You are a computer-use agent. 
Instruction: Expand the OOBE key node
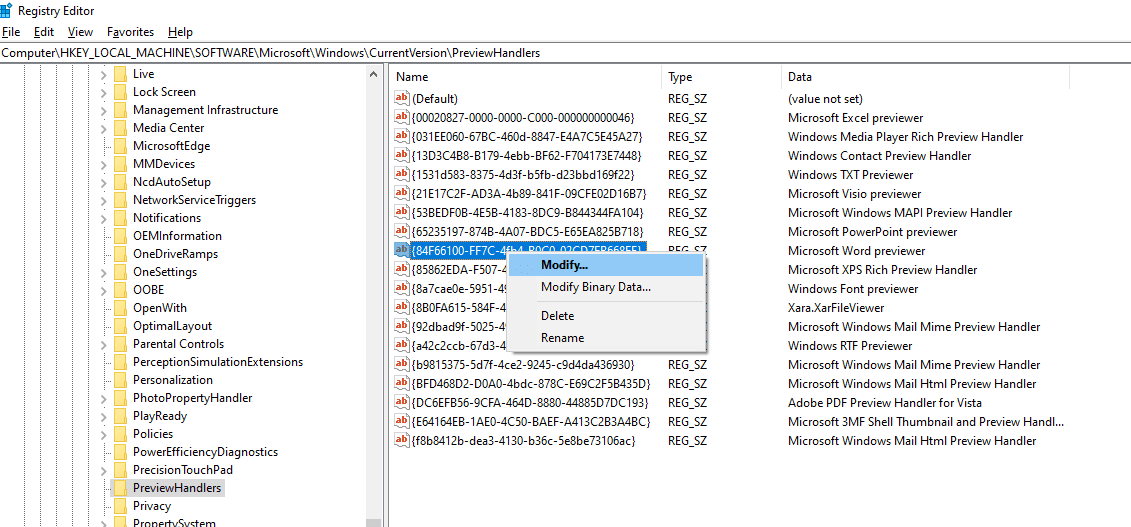coord(103,291)
